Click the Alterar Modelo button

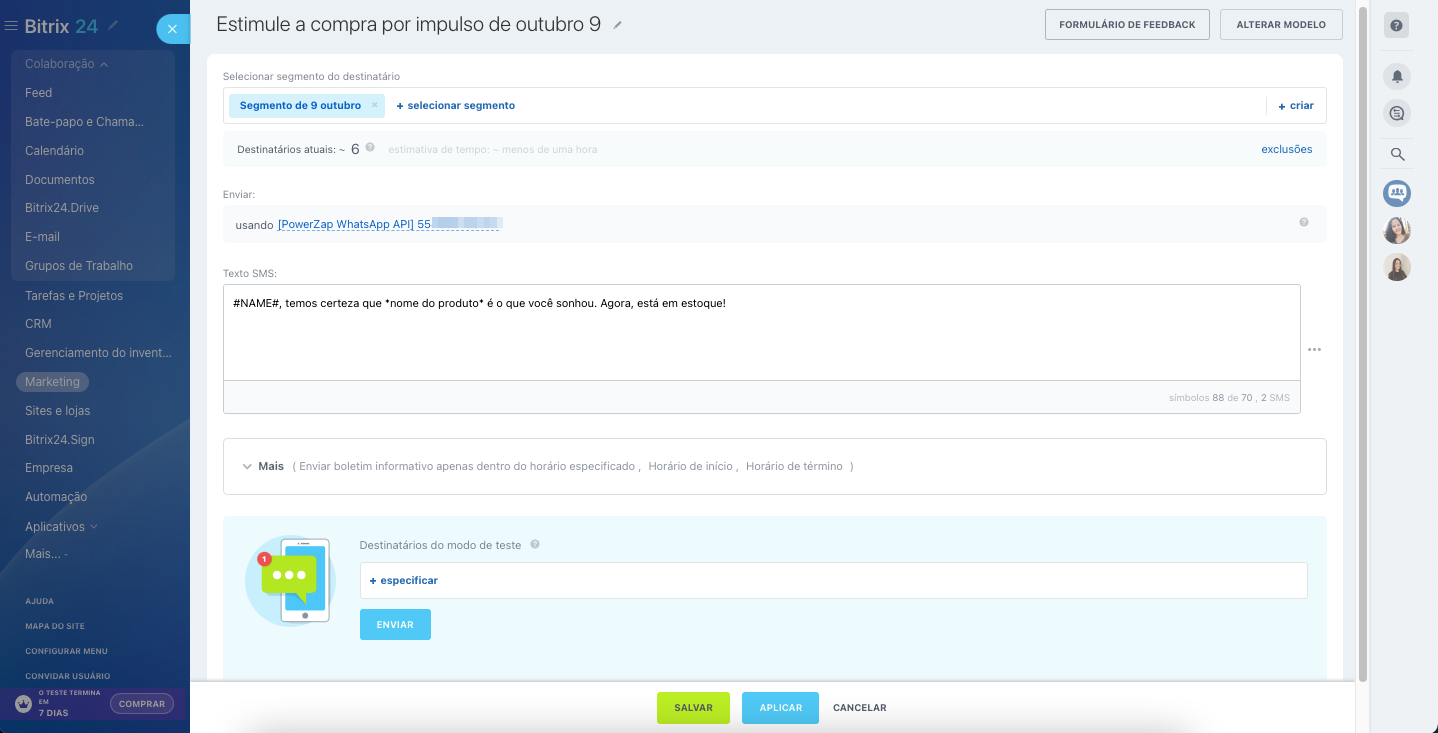pos(1280,25)
